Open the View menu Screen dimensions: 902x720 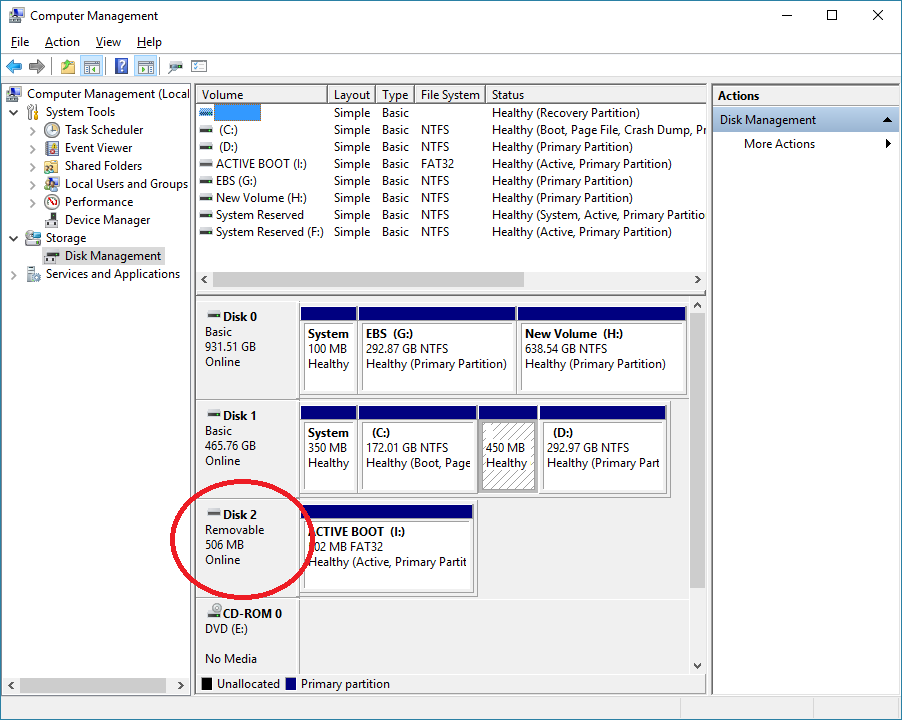(x=108, y=42)
